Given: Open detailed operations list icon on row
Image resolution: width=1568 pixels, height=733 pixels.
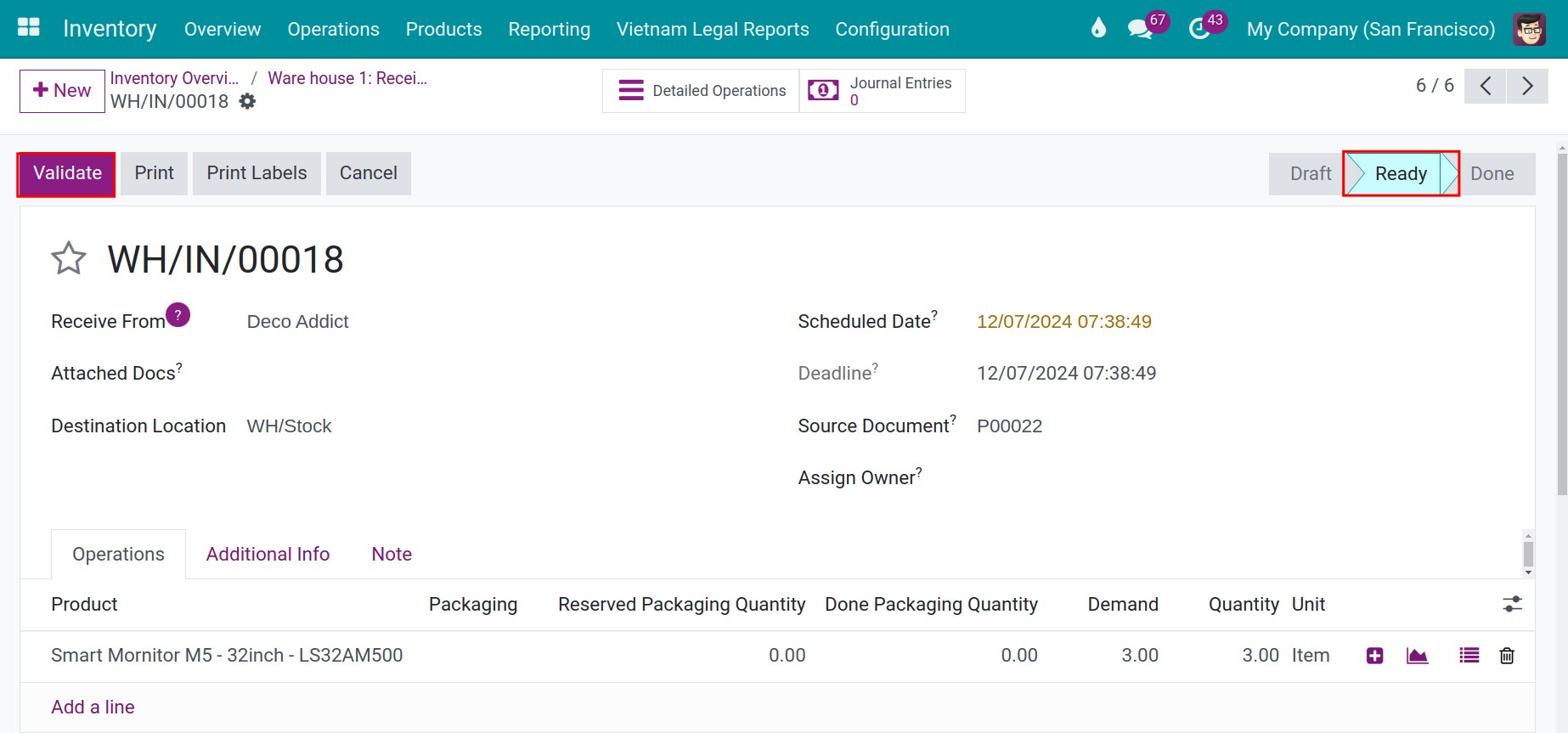Looking at the screenshot, I should [x=1469, y=656].
